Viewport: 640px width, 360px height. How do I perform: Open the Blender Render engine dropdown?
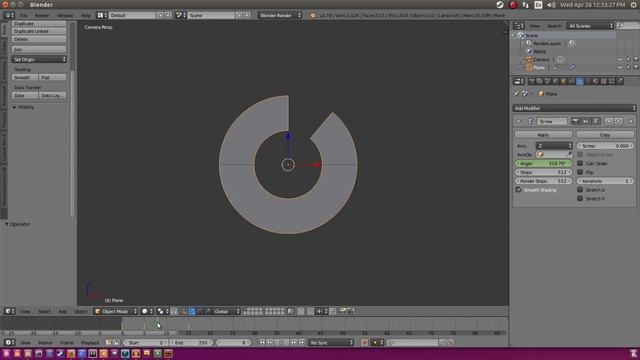pos(280,15)
